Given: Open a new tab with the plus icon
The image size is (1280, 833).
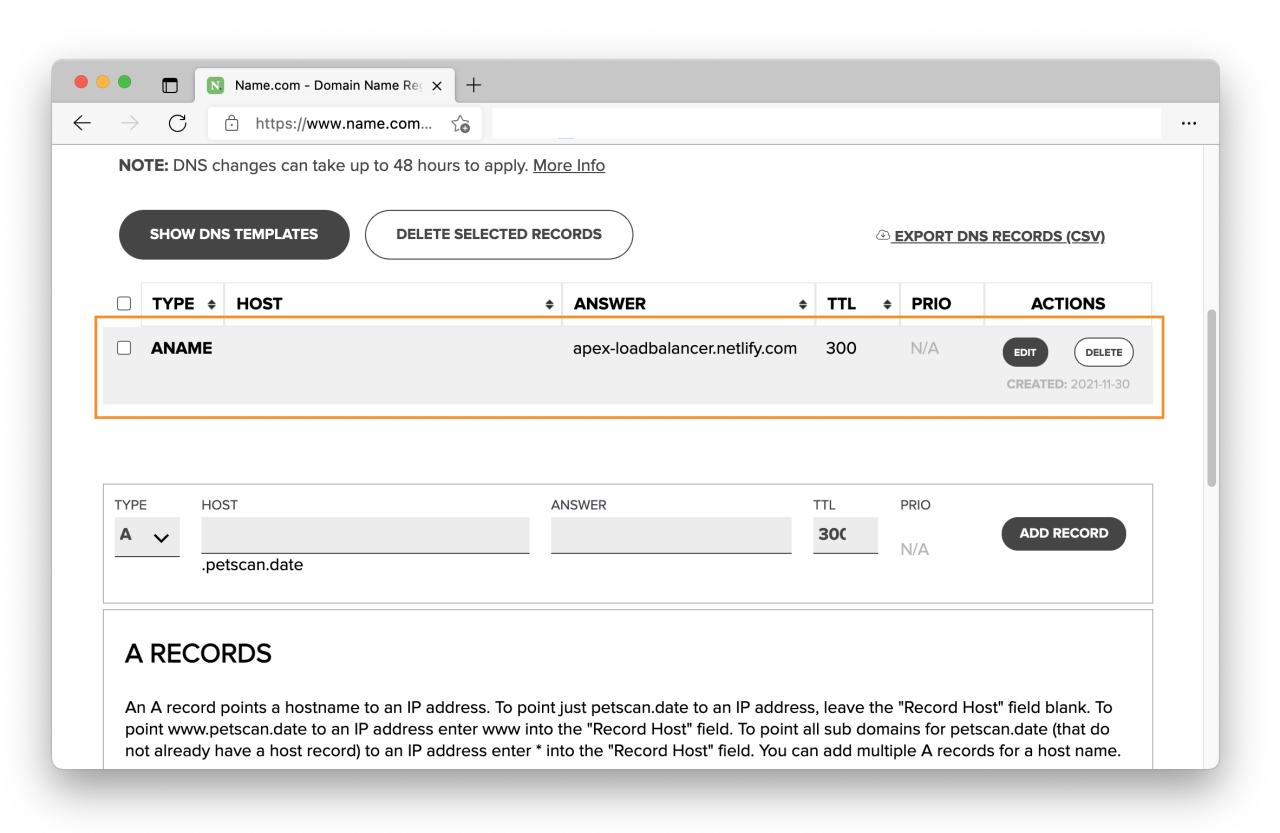Looking at the screenshot, I should [473, 84].
